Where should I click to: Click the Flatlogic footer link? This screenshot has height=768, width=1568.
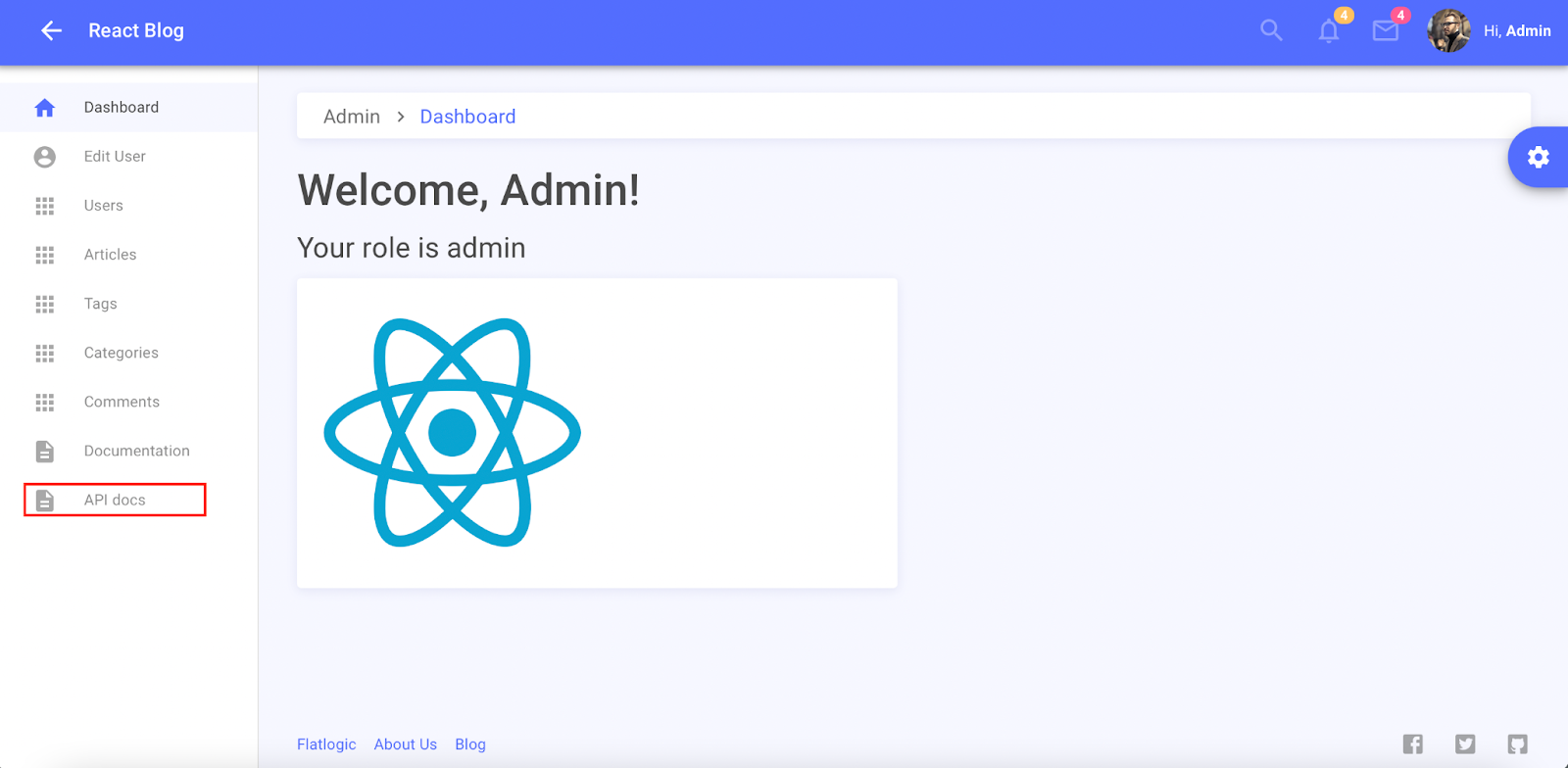[x=326, y=744]
